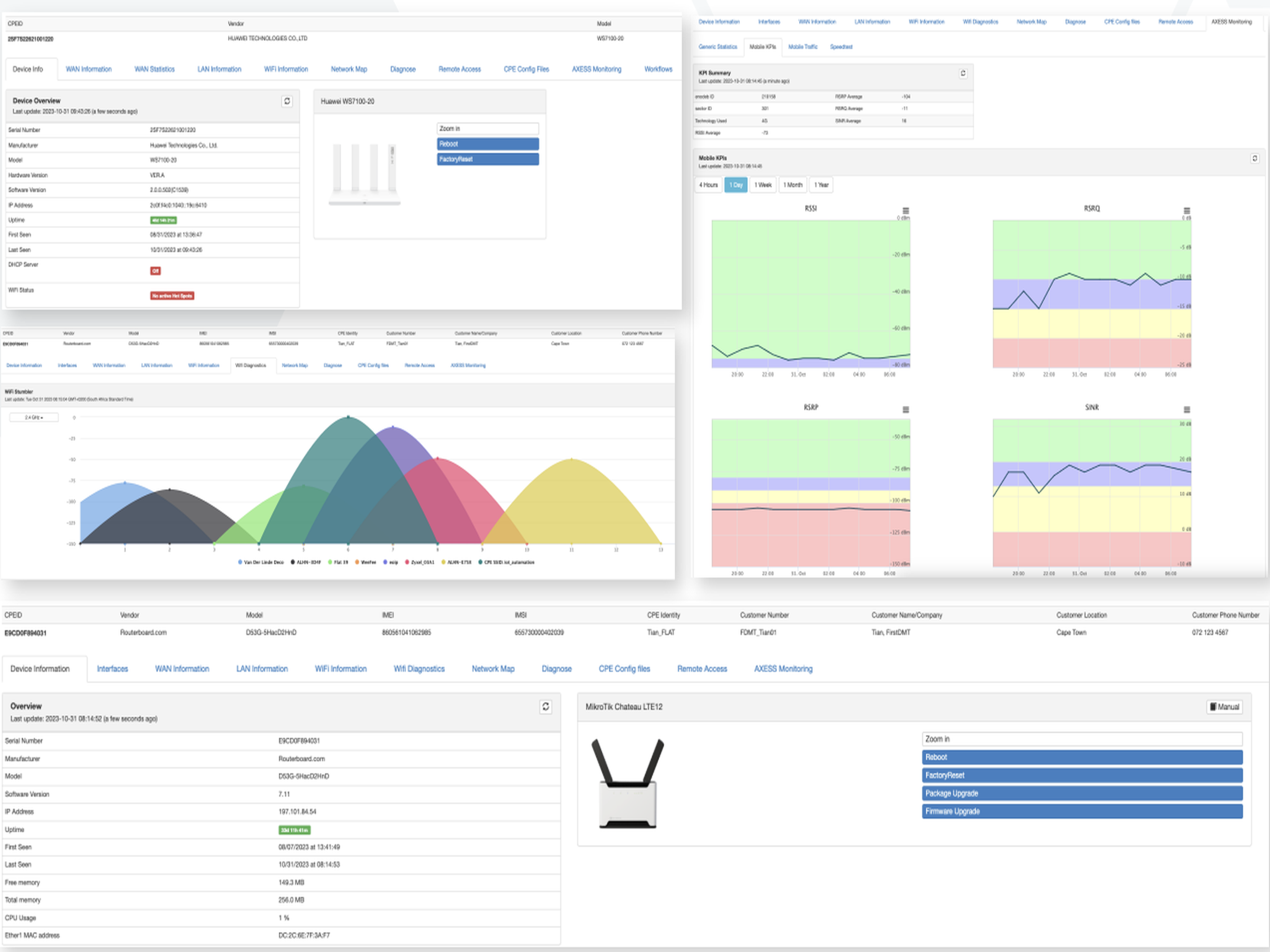Select the 1 Year time range
This screenshot has height=952, width=1270.
[x=821, y=185]
